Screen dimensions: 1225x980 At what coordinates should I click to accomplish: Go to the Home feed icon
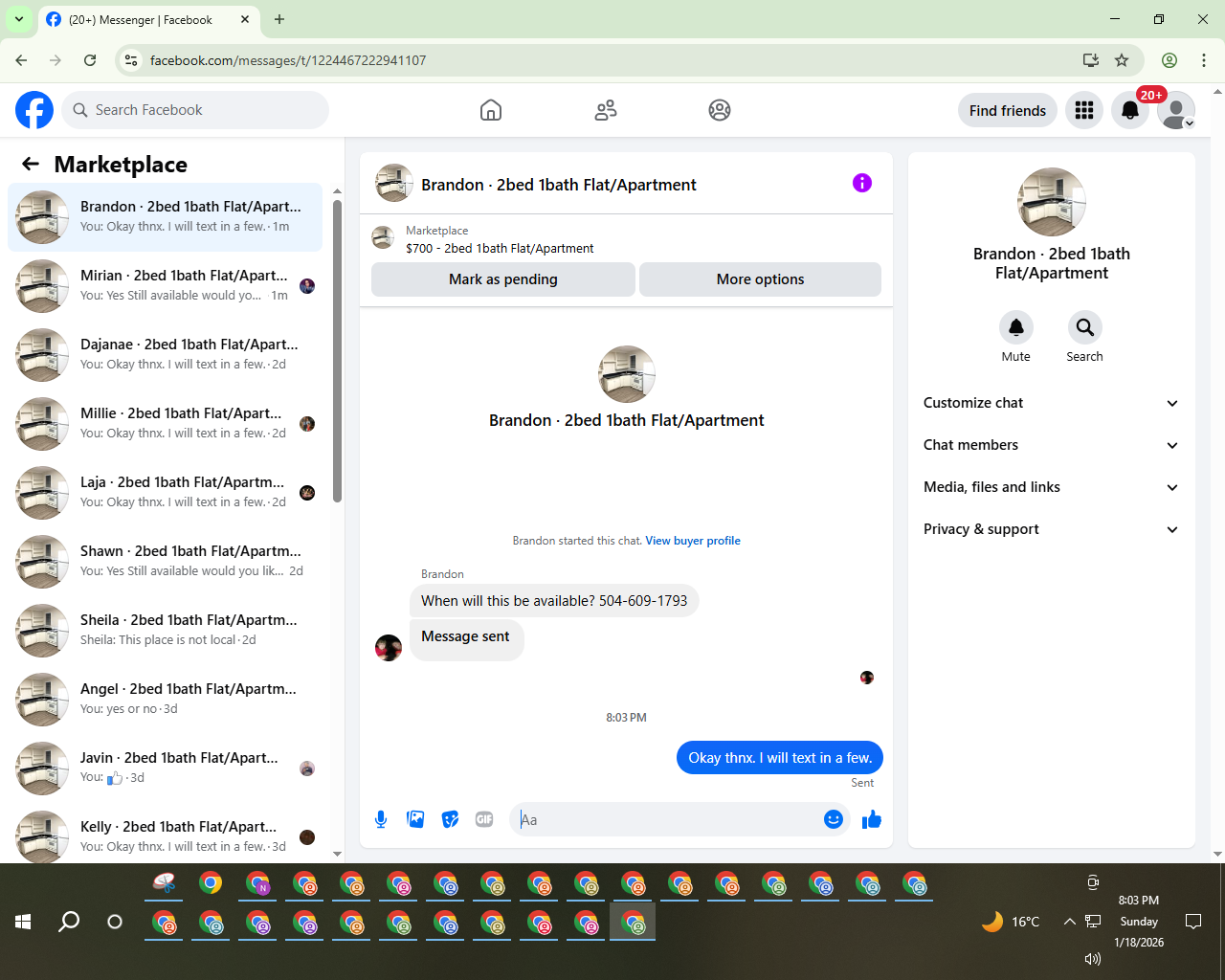pyautogui.click(x=491, y=110)
